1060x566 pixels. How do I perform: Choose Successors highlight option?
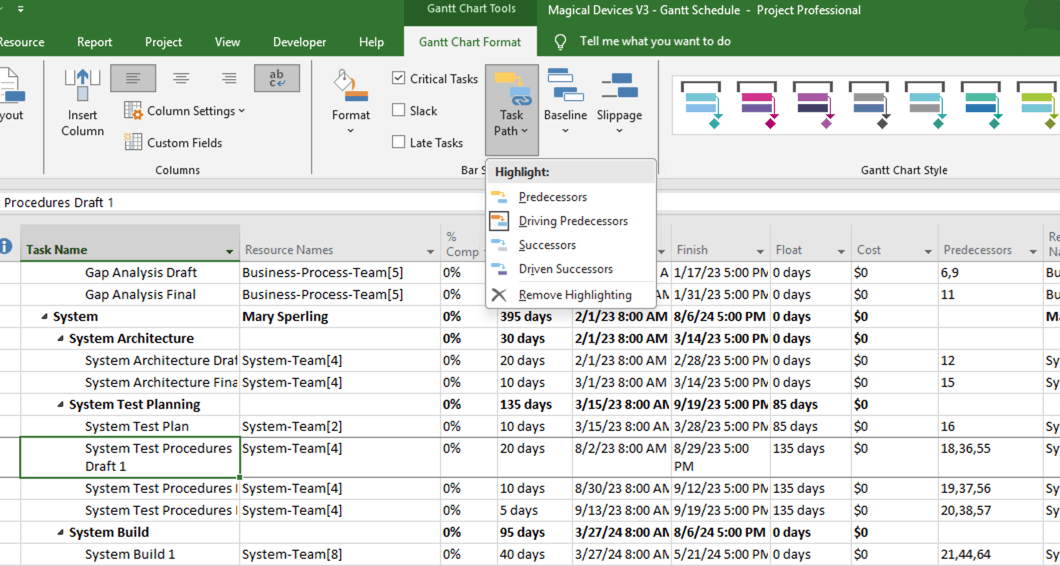pyautogui.click(x=571, y=245)
